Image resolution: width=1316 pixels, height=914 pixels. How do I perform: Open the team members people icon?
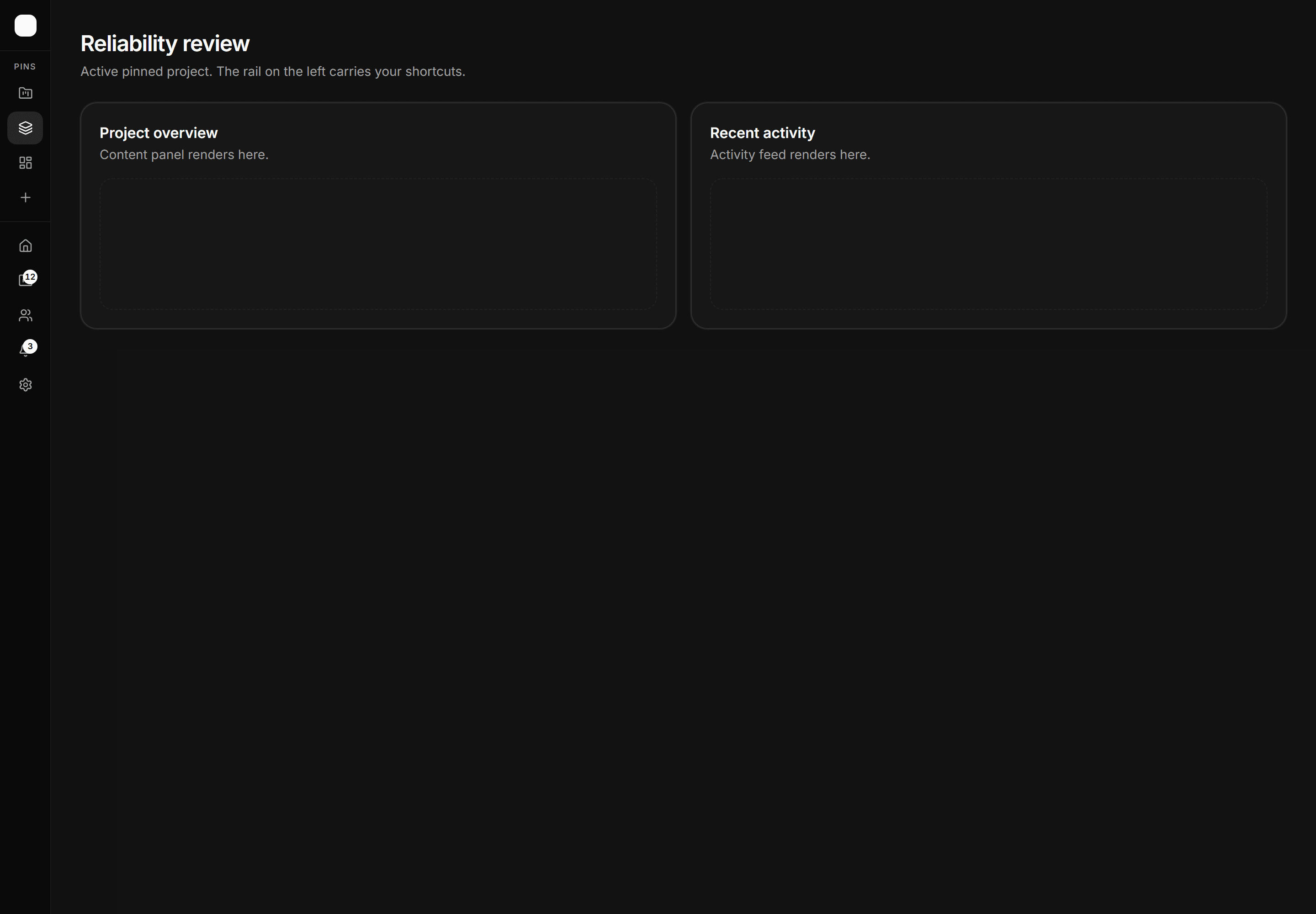pos(25,315)
